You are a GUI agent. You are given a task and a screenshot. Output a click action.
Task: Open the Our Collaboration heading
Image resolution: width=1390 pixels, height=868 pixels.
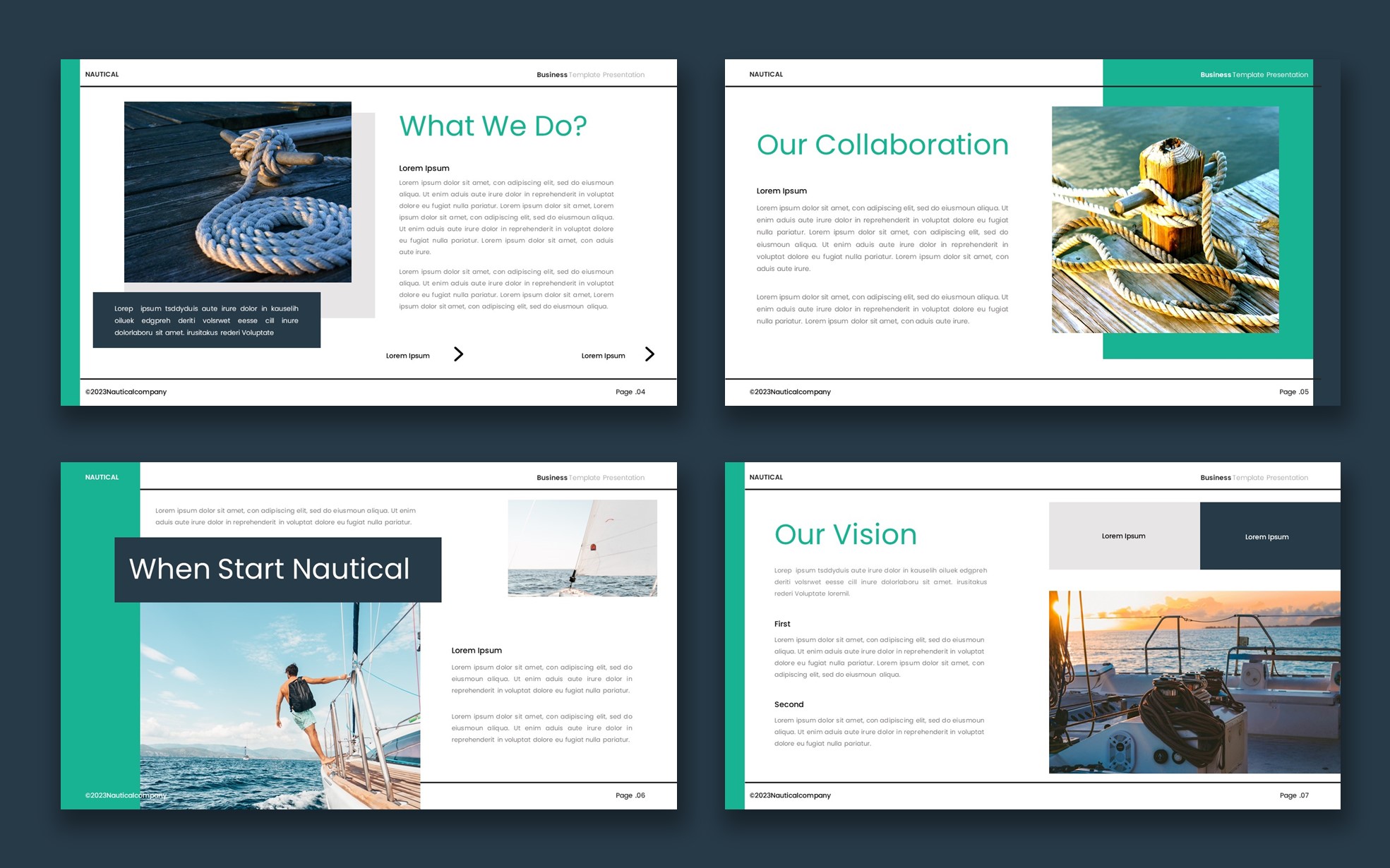pyautogui.click(x=882, y=145)
